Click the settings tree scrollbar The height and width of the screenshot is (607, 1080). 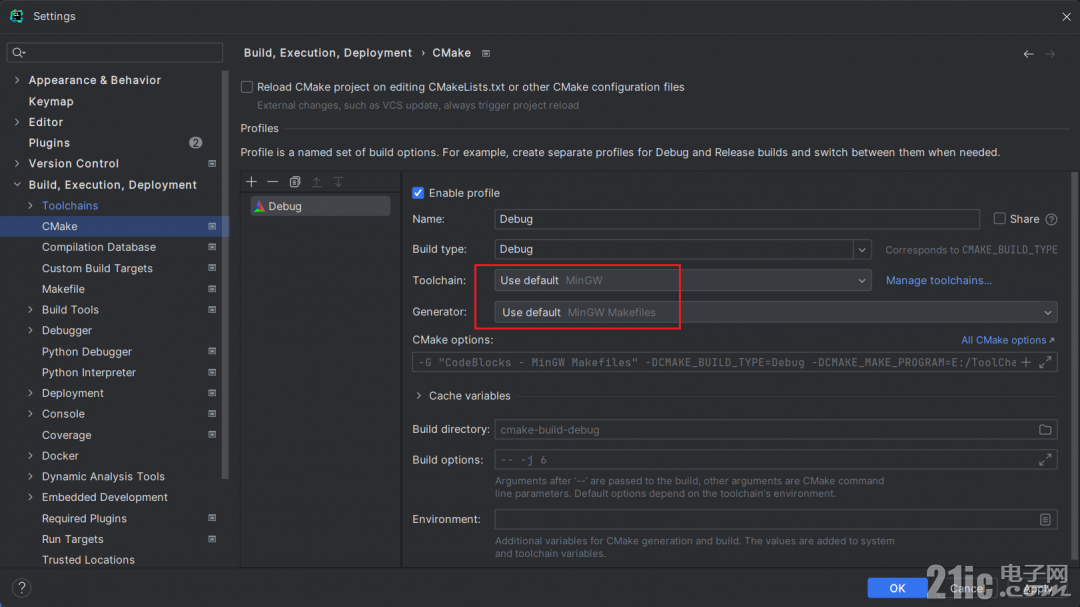click(225, 274)
